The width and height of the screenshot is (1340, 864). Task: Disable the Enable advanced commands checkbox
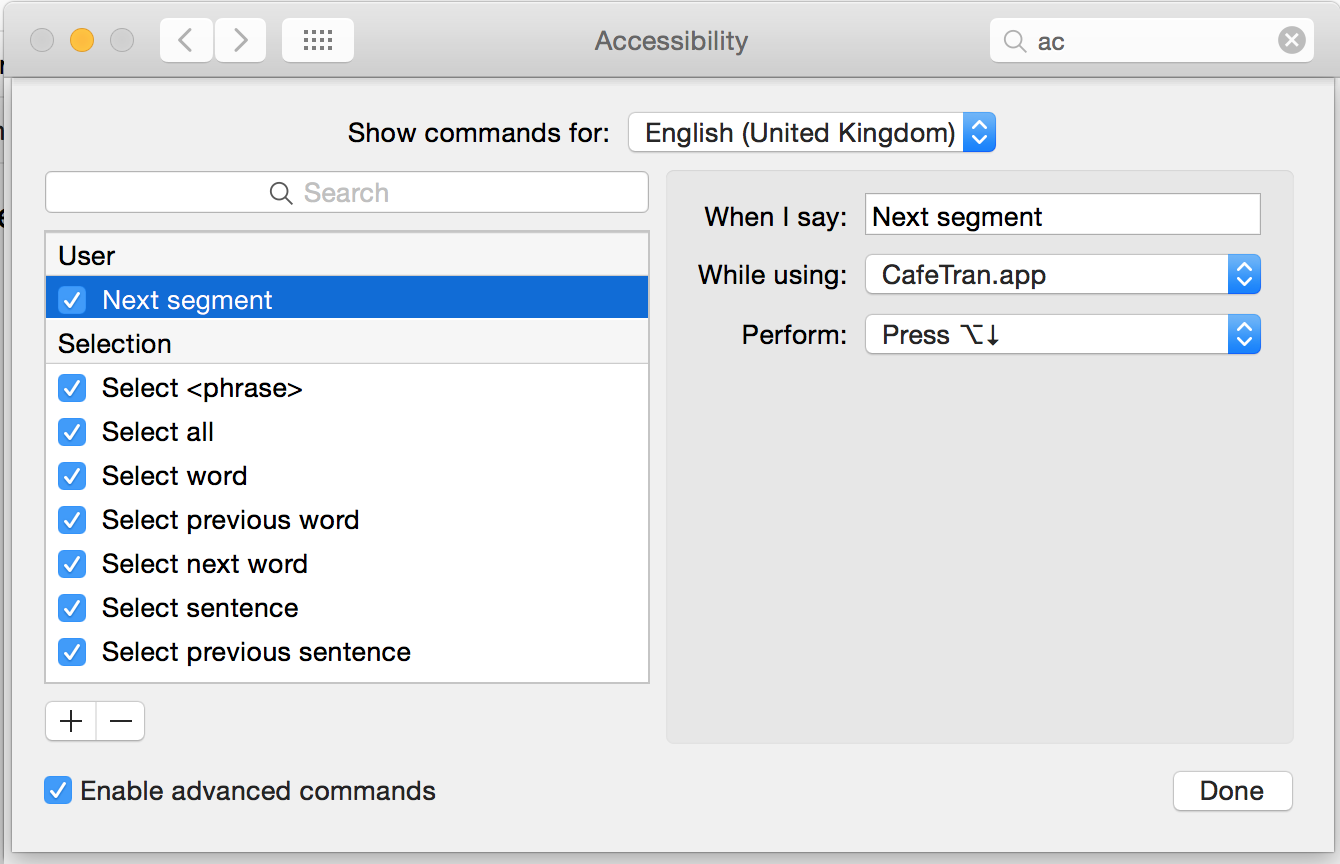pos(58,791)
